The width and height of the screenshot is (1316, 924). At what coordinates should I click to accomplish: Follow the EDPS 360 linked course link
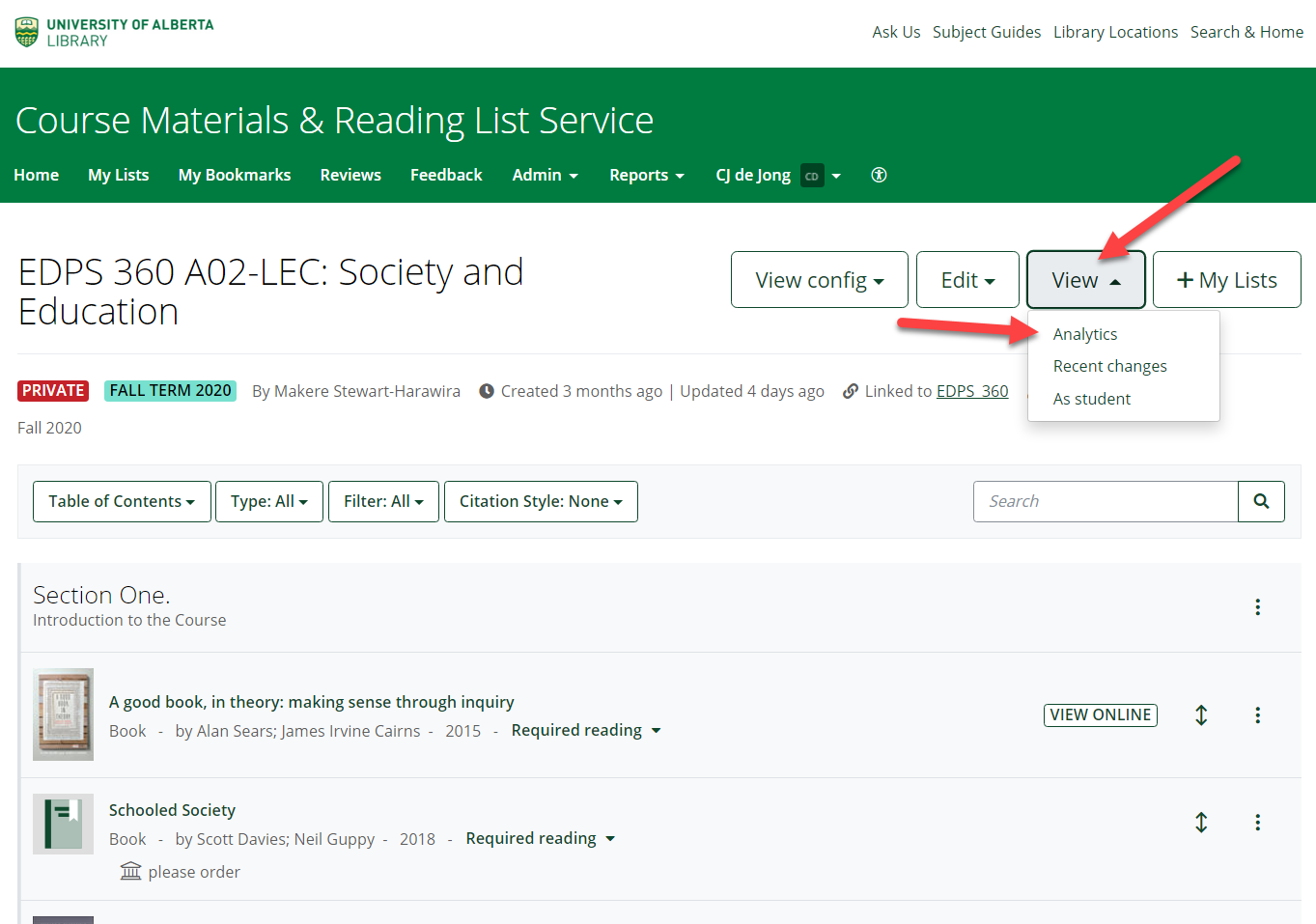[x=972, y=391]
